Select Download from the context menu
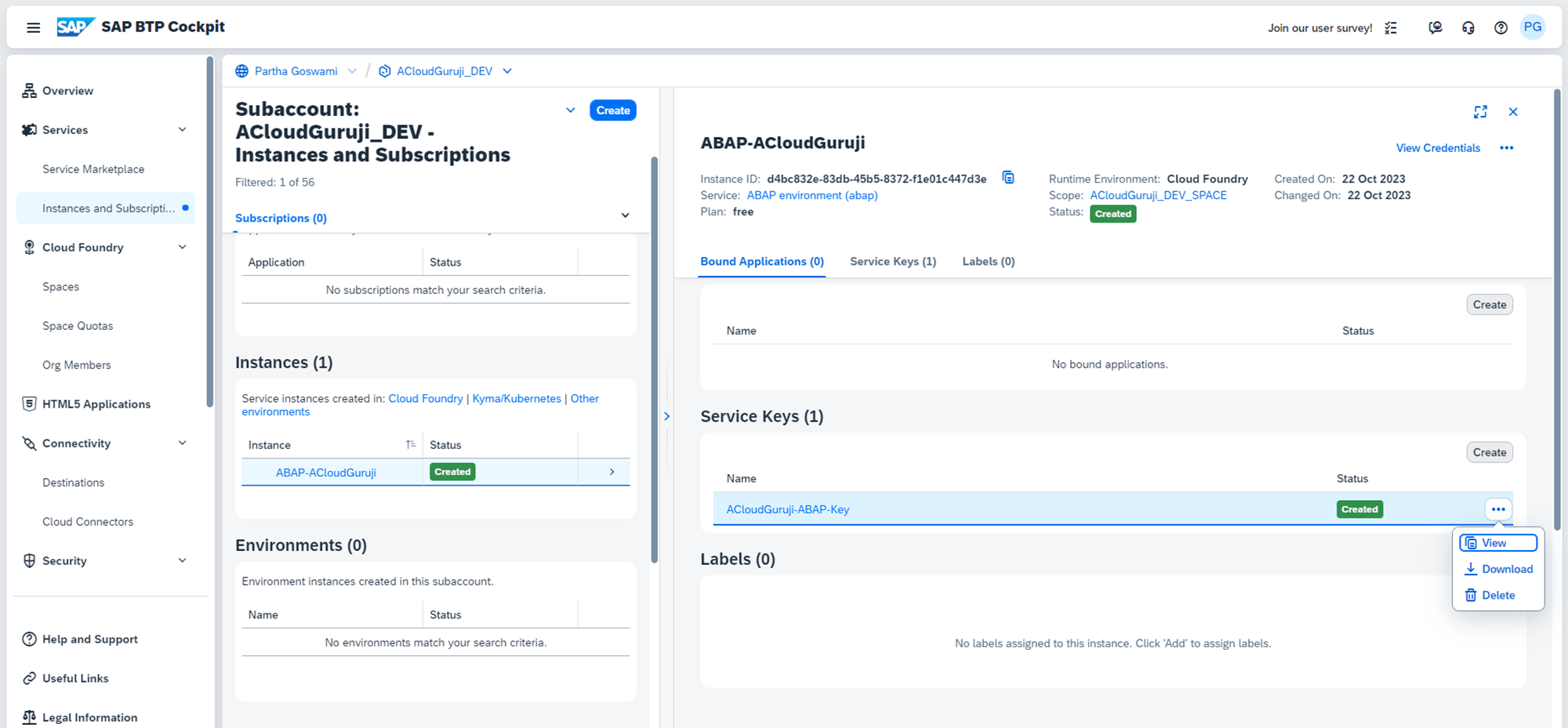The image size is (1568, 728). pos(1498,569)
